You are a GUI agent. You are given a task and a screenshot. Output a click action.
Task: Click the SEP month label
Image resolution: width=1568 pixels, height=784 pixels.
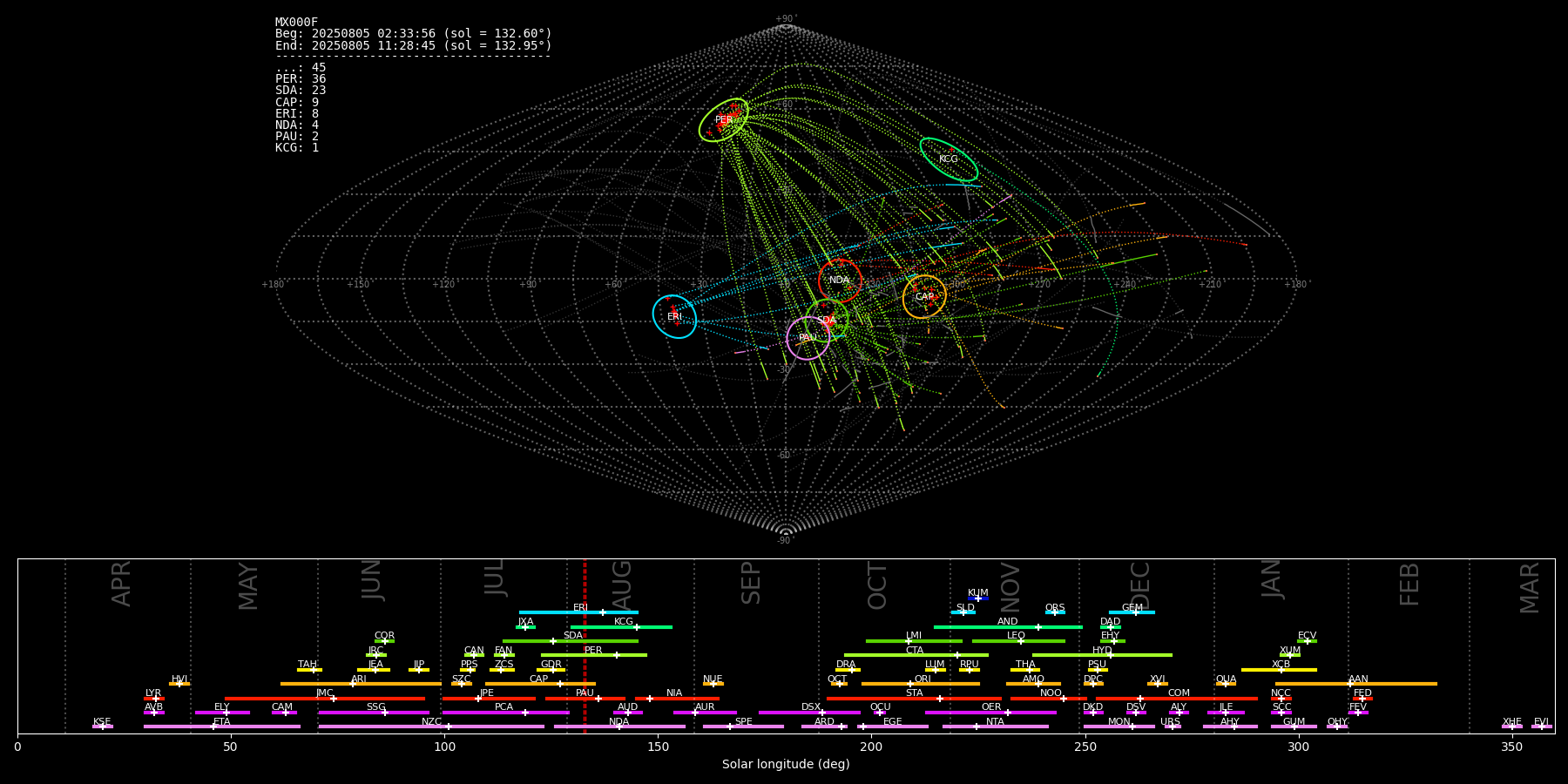[751, 583]
